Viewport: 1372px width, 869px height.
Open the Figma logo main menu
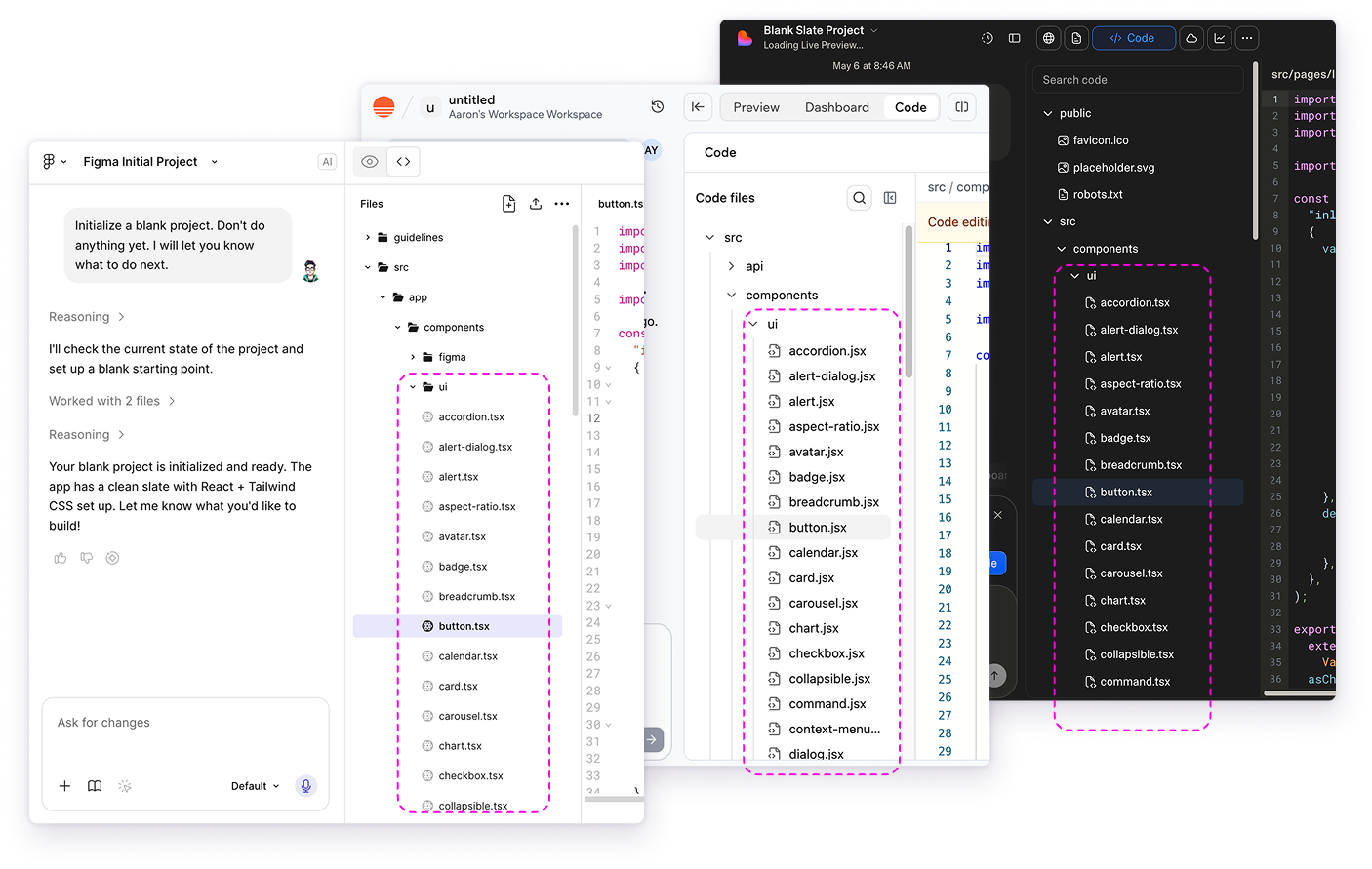pos(55,162)
